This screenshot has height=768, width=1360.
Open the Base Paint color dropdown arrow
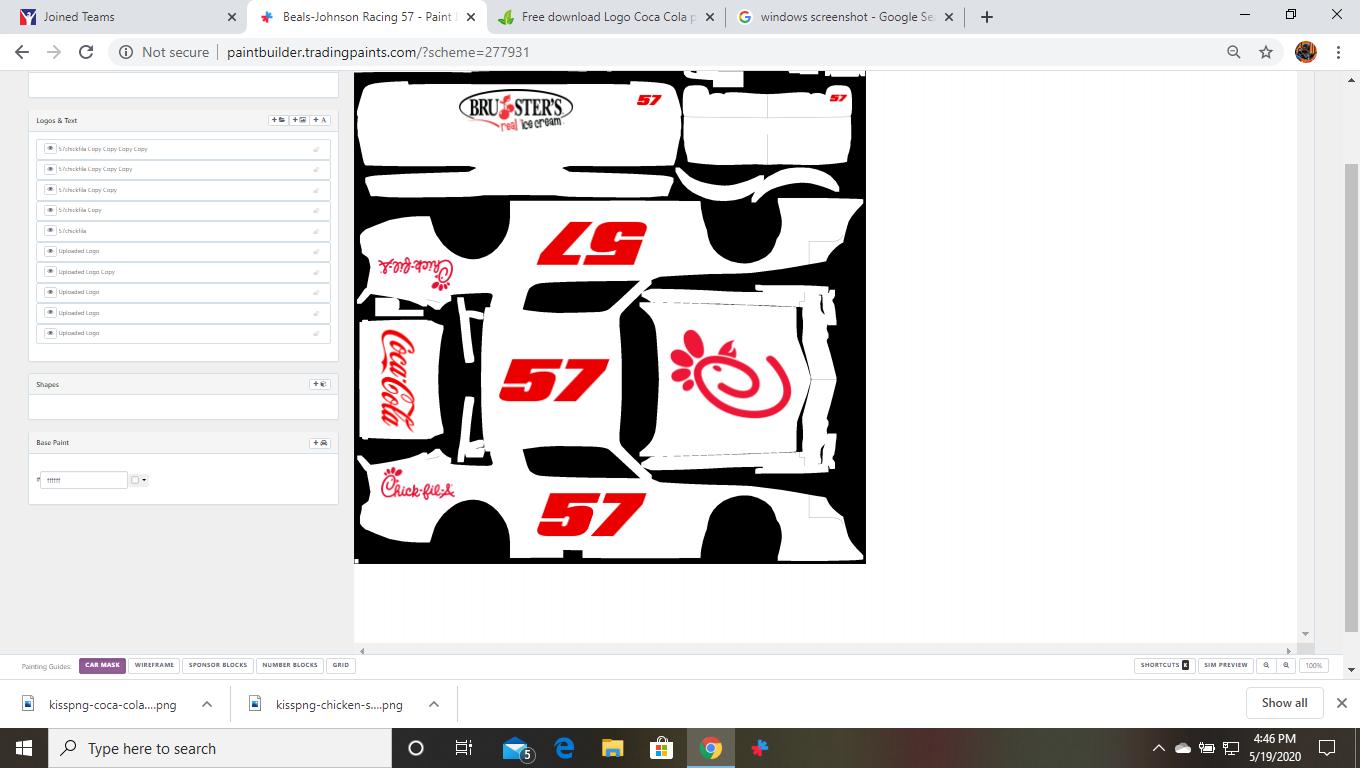click(144, 480)
